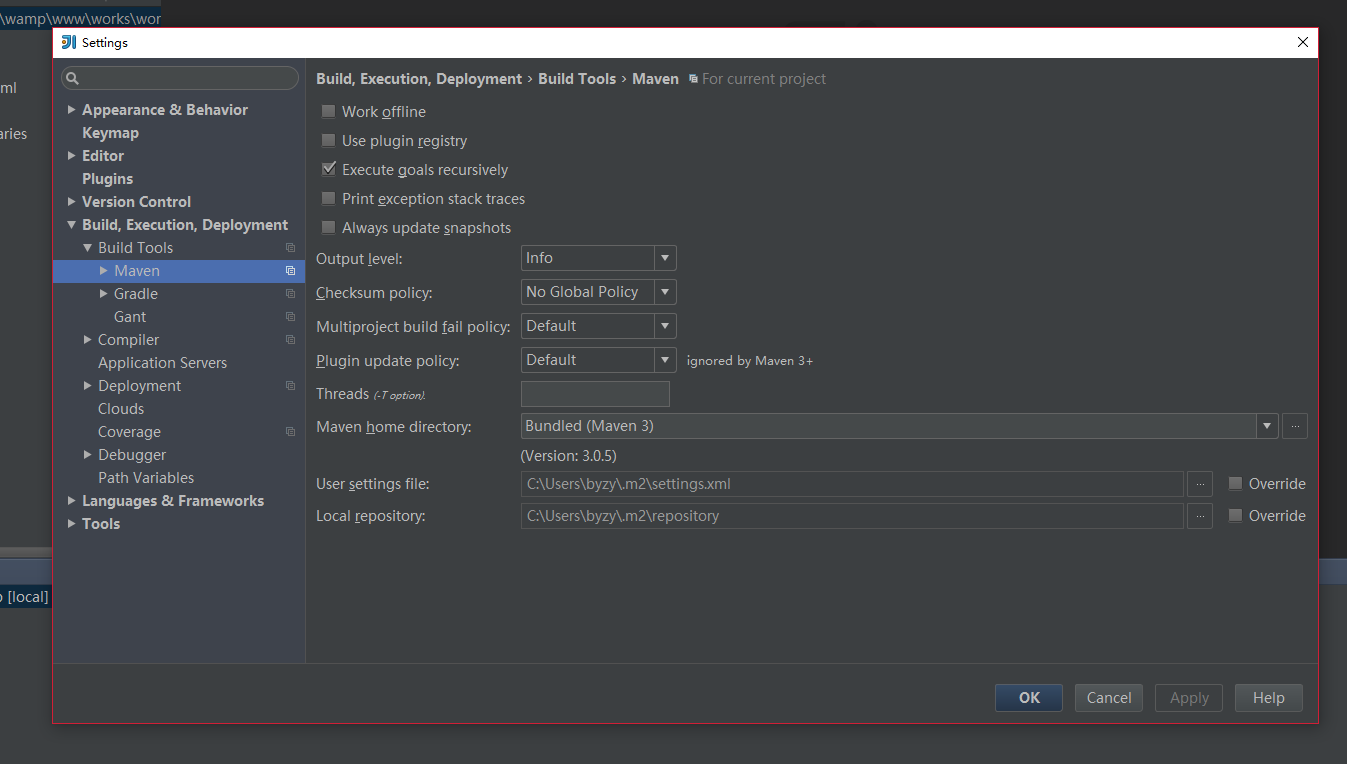Collapse Build, Execution, Deployment node
This screenshot has width=1347, height=764.
coord(72,225)
